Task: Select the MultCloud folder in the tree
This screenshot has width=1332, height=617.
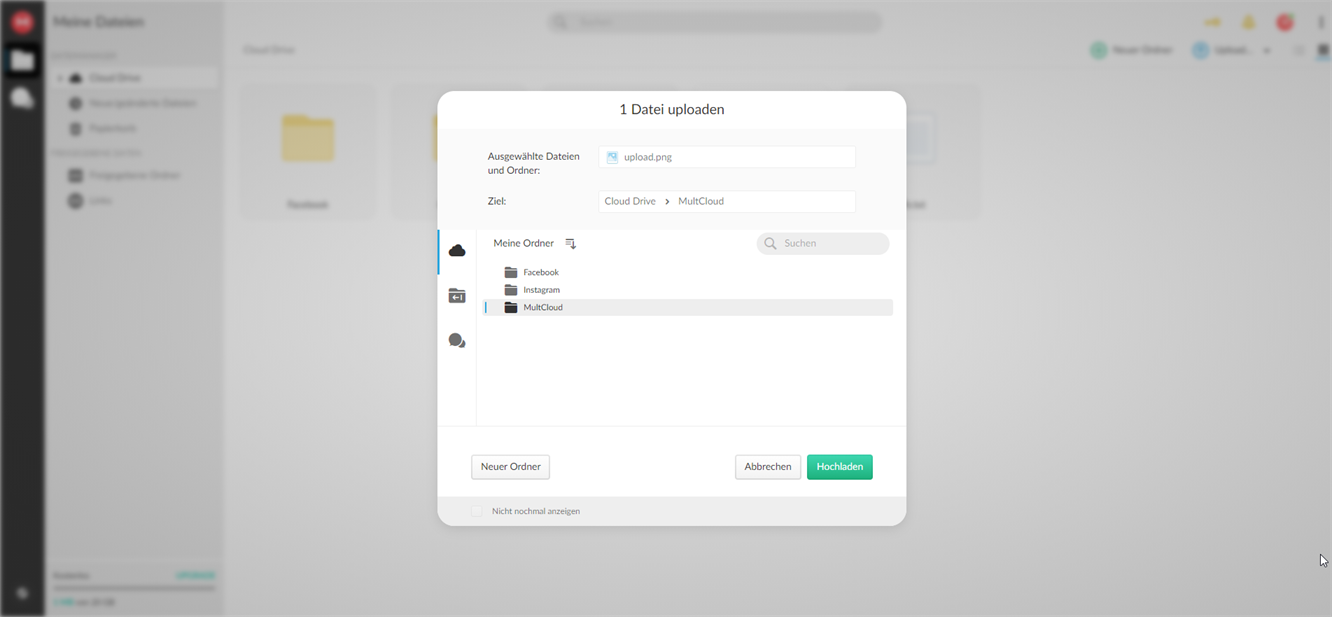Action: pyautogui.click(x=543, y=308)
